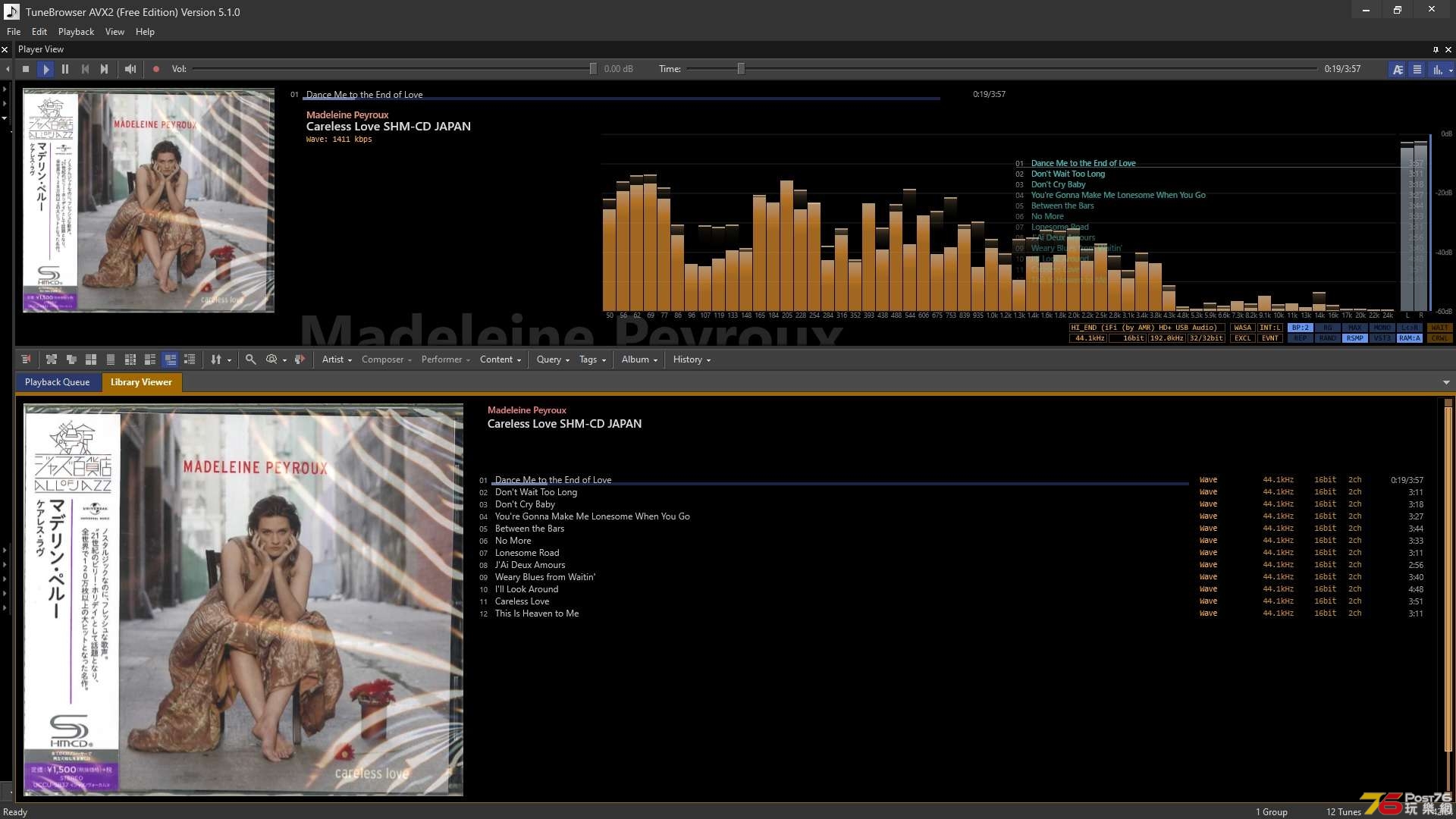Click Madeleine Peyroux artist link in Library Viewer

(526, 410)
